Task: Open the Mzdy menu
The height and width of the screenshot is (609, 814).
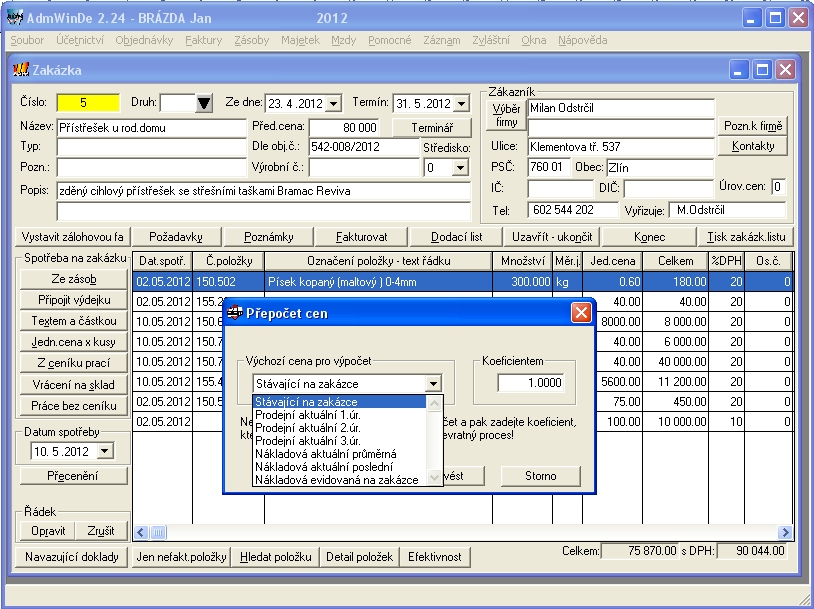Action: 344,40
